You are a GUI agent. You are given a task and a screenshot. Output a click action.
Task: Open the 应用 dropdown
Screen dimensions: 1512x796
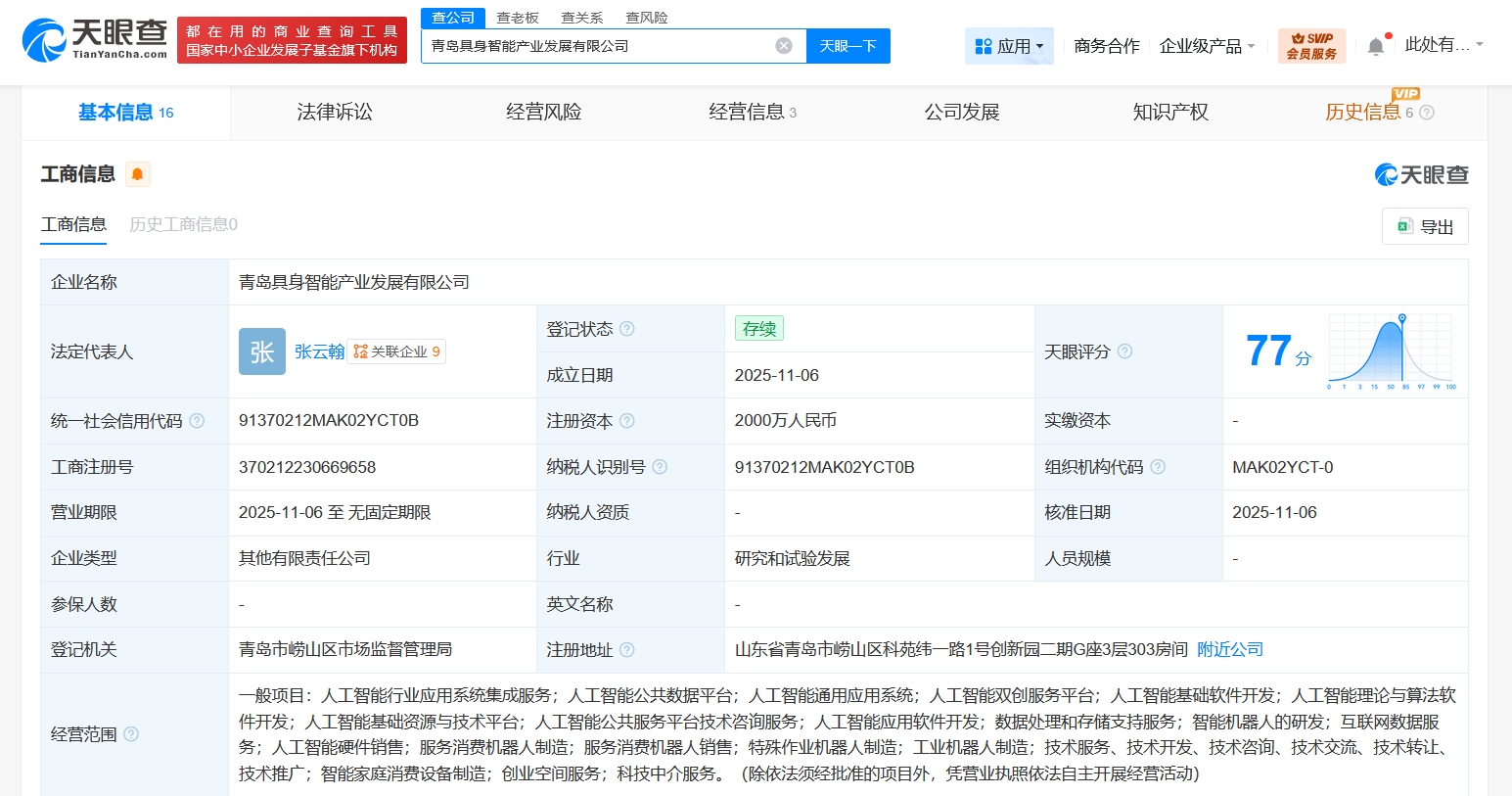click(x=1009, y=45)
